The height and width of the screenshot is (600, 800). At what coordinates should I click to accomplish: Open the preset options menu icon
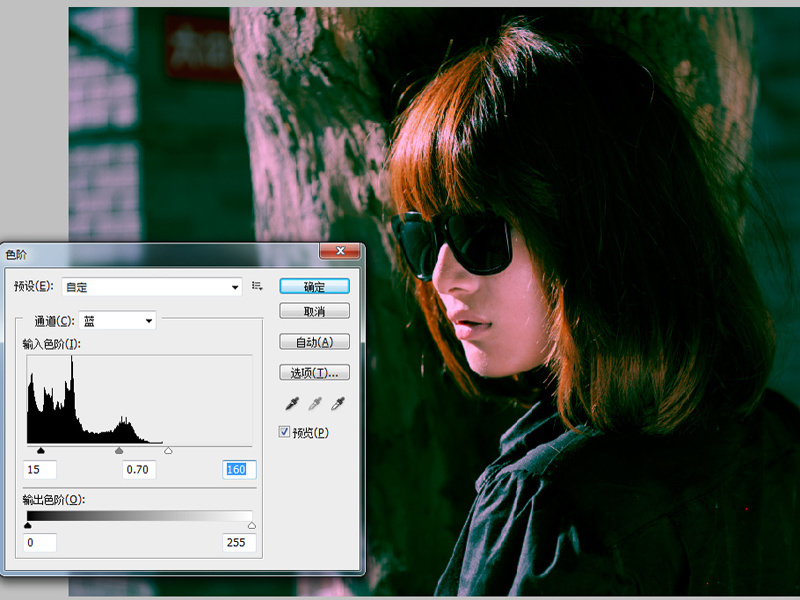point(257,286)
